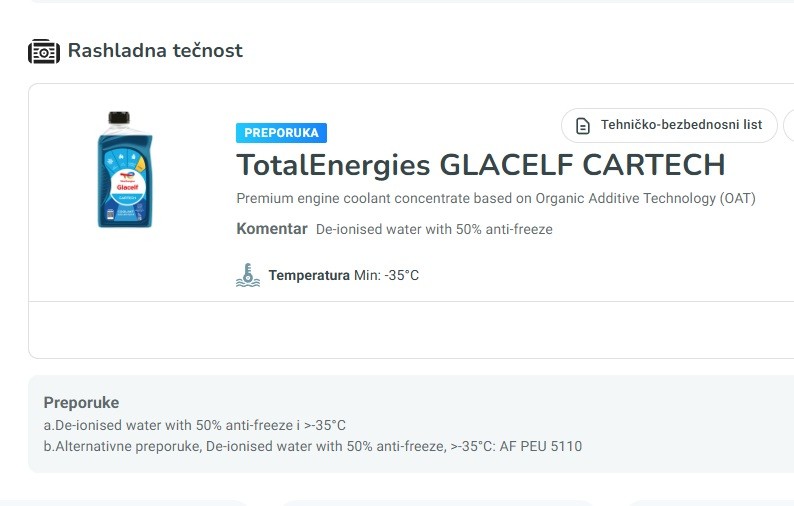The height and width of the screenshot is (506, 794).
Task: Open the Tehničko-bezbednosni list button
Action: pyautogui.click(x=669, y=125)
